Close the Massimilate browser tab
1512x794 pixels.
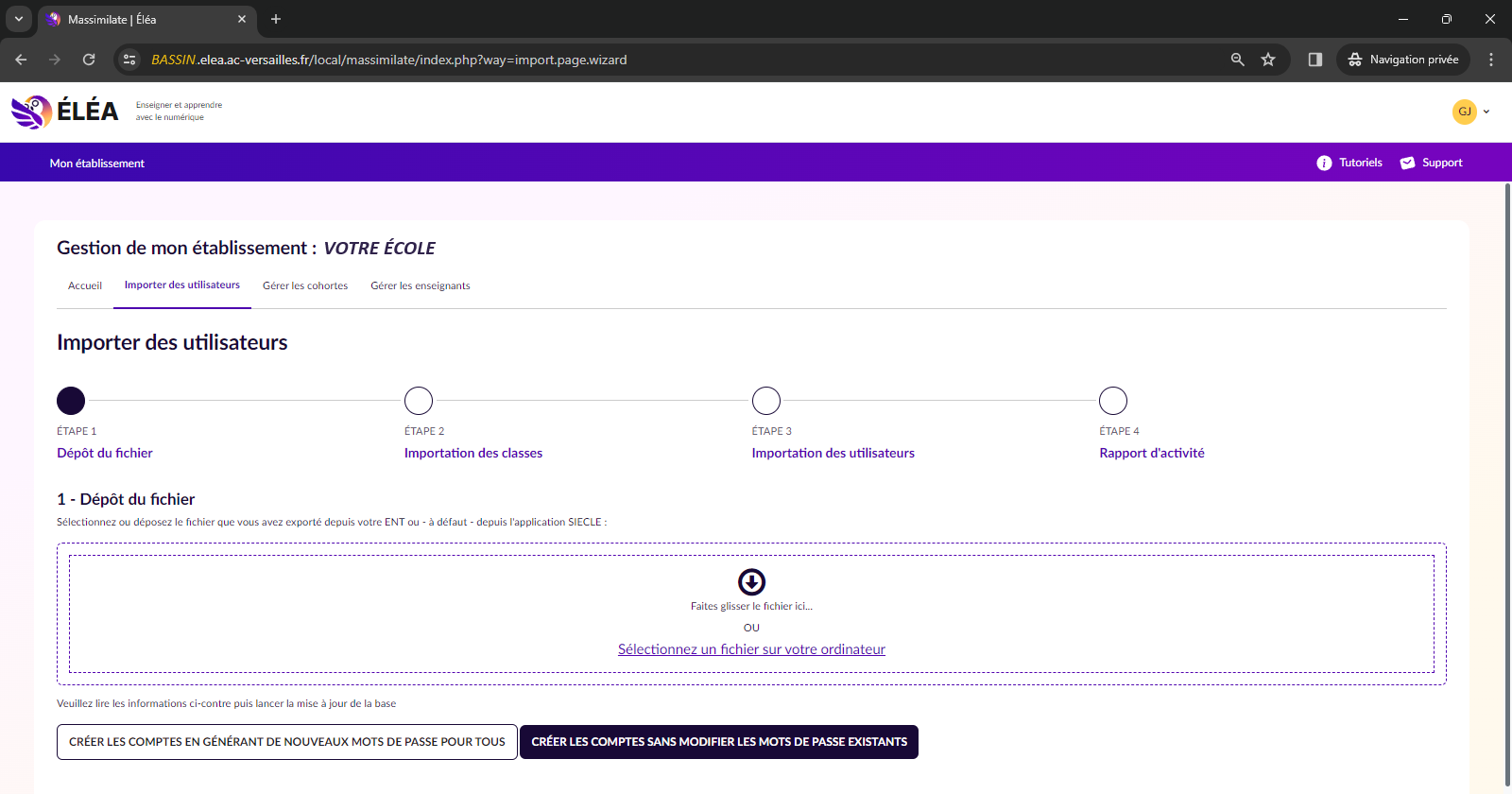pos(242,19)
